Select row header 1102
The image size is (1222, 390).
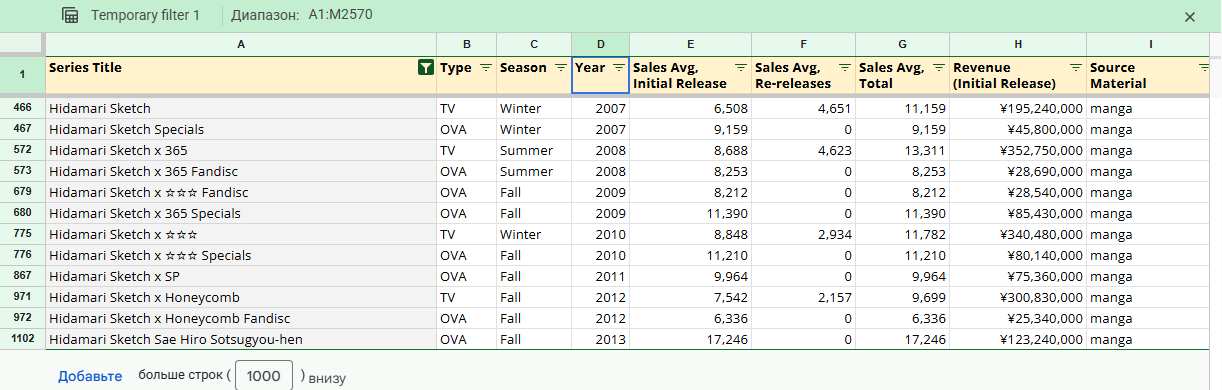click(x=22, y=339)
